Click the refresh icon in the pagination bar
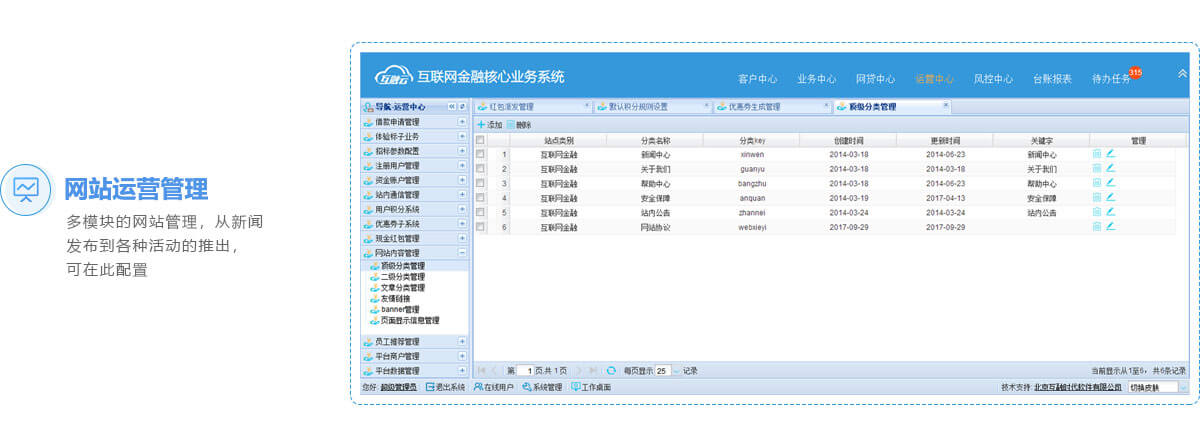Image resolution: width=1200 pixels, height=428 pixels. 611,370
